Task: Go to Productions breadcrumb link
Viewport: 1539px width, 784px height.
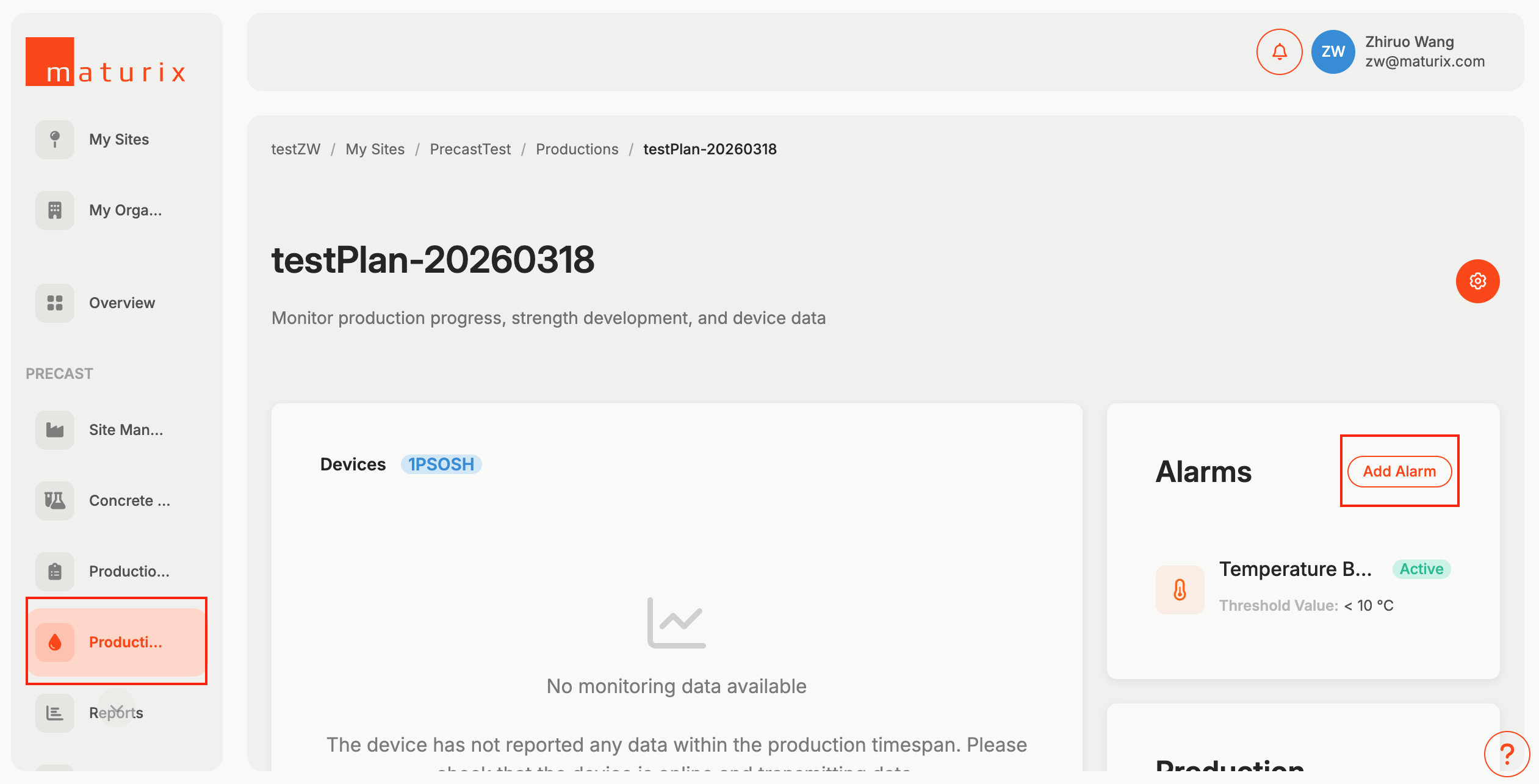Action: 577,149
